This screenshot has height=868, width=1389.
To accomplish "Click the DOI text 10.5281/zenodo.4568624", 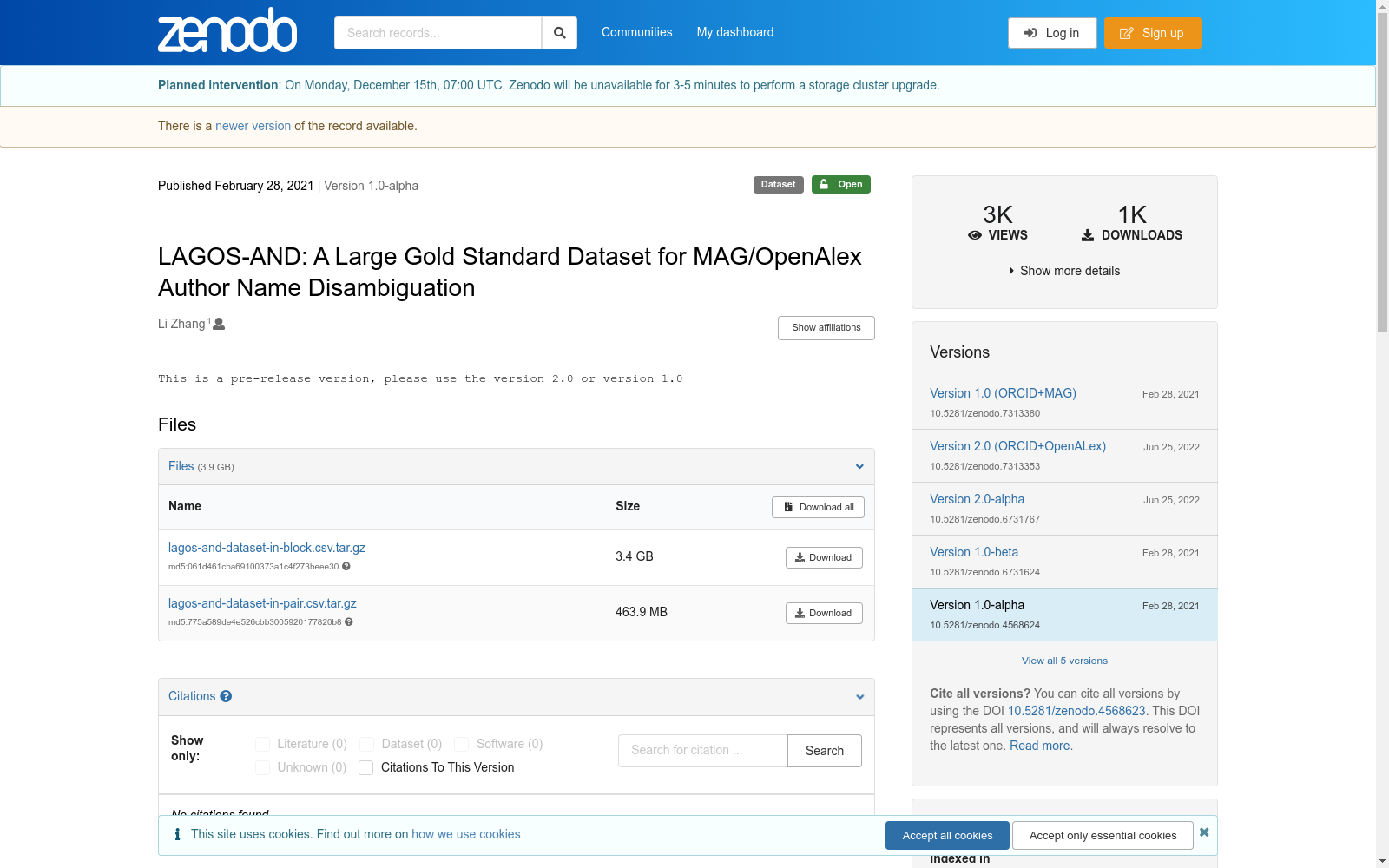I will point(985,625).
